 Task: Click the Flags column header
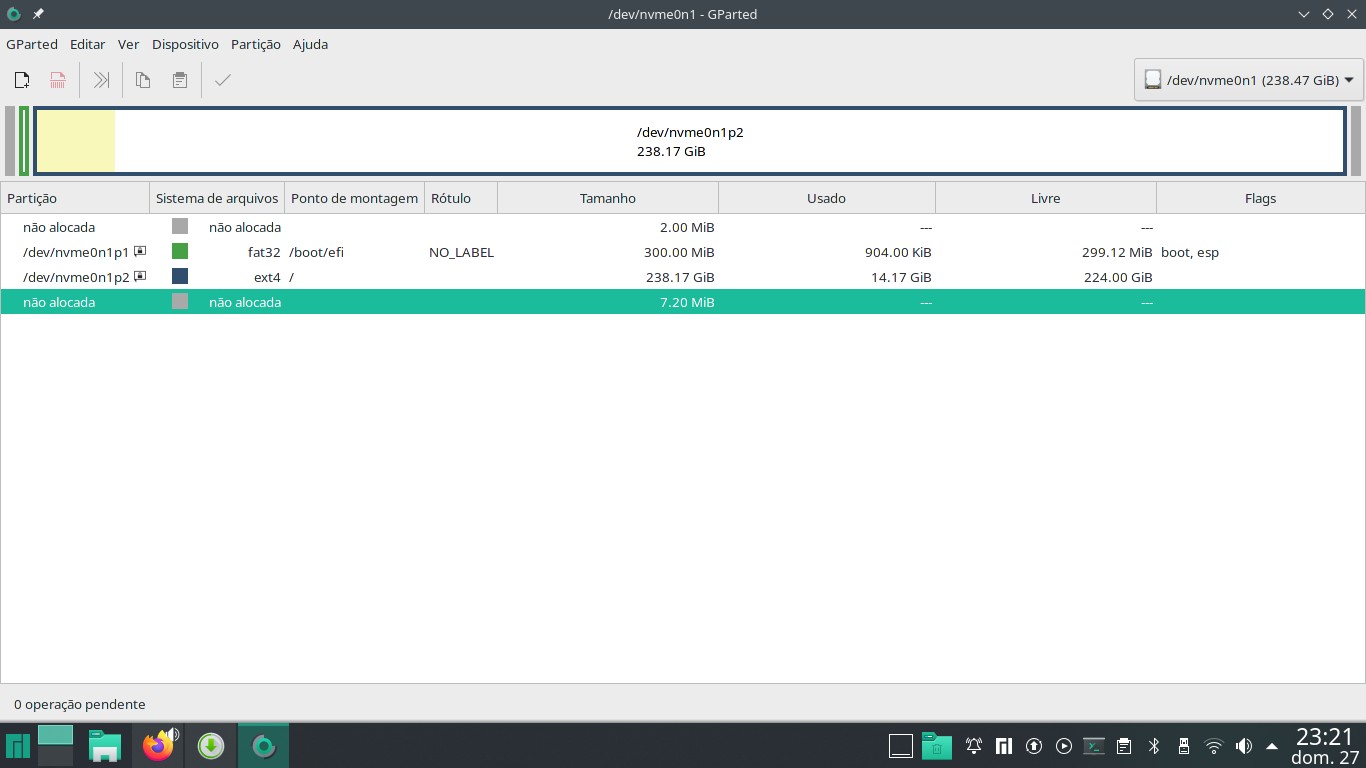pyautogui.click(x=1260, y=198)
